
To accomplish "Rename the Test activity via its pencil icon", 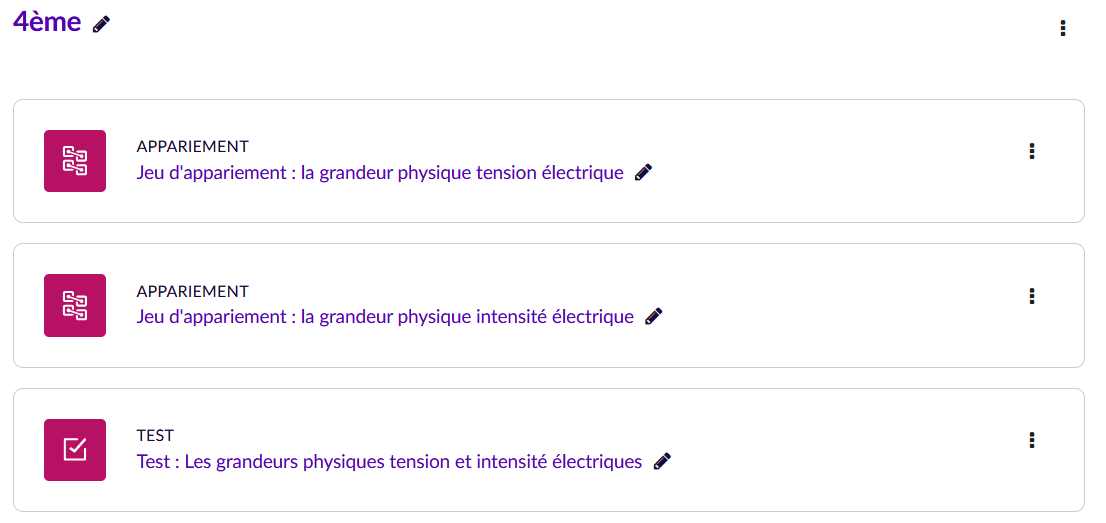I will pyautogui.click(x=662, y=461).
